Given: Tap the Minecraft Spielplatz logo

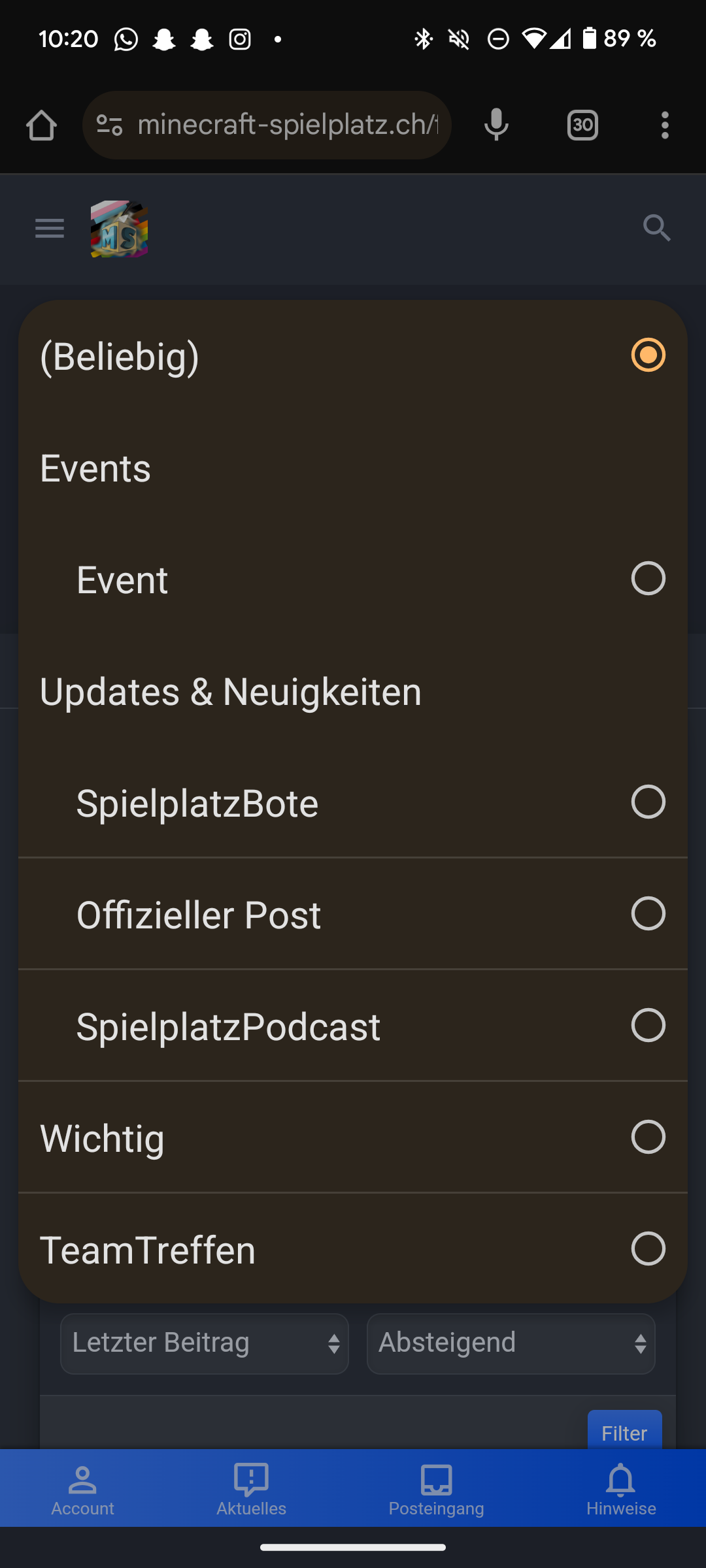Looking at the screenshot, I should click(x=119, y=229).
